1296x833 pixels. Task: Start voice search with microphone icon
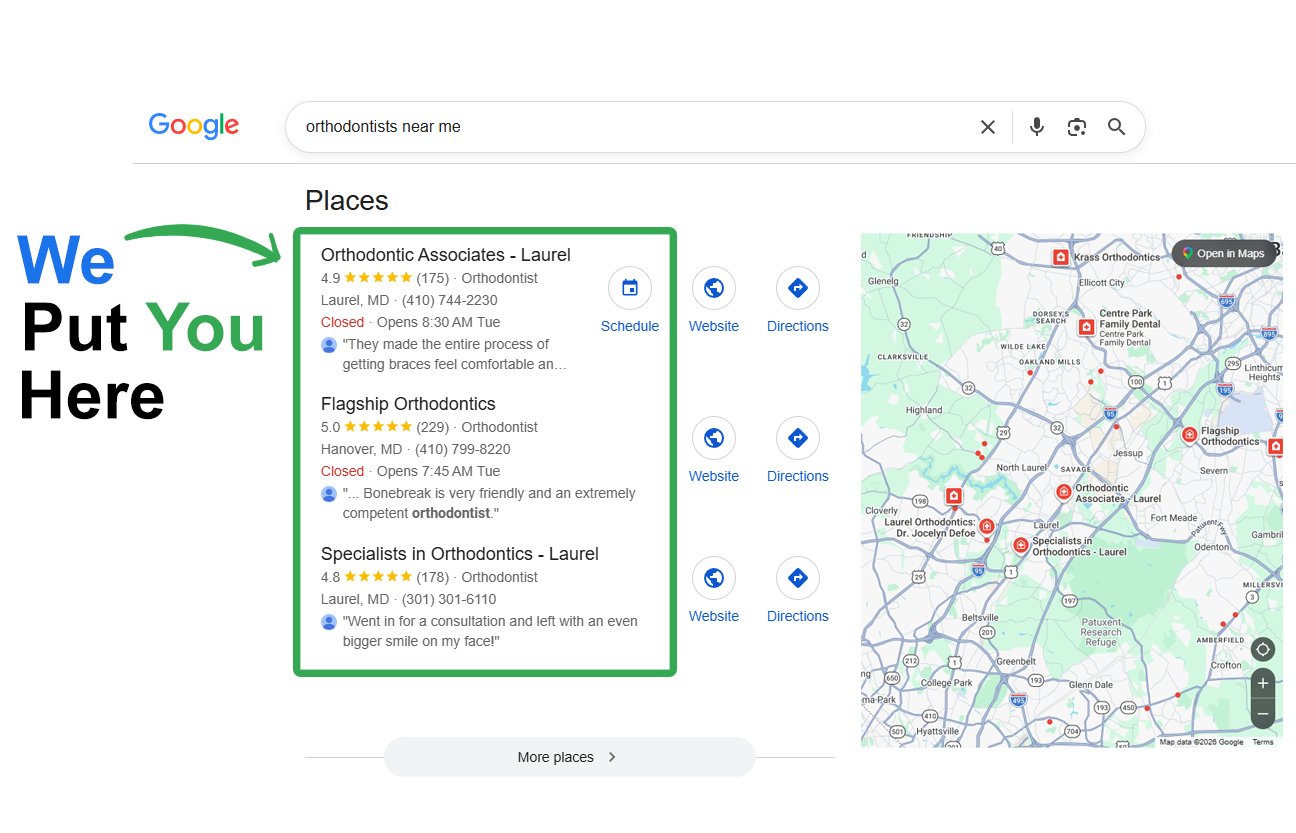click(1037, 127)
